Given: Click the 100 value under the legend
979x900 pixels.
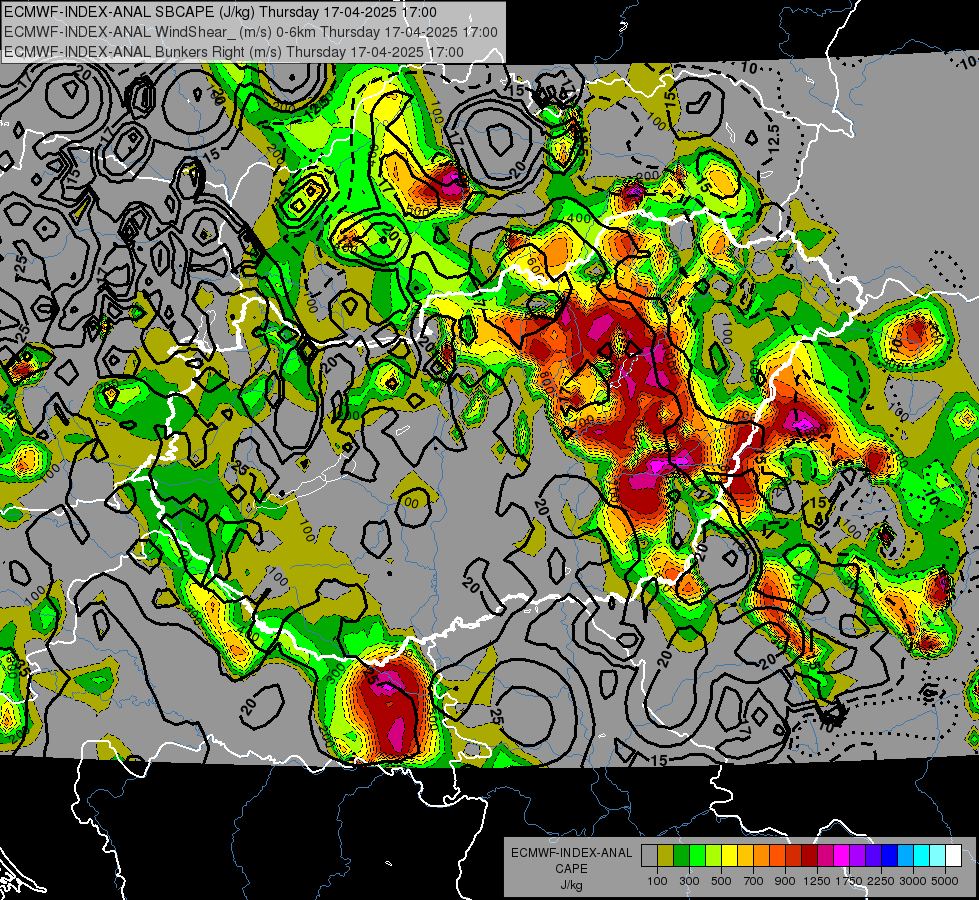Looking at the screenshot, I should coord(657,881).
